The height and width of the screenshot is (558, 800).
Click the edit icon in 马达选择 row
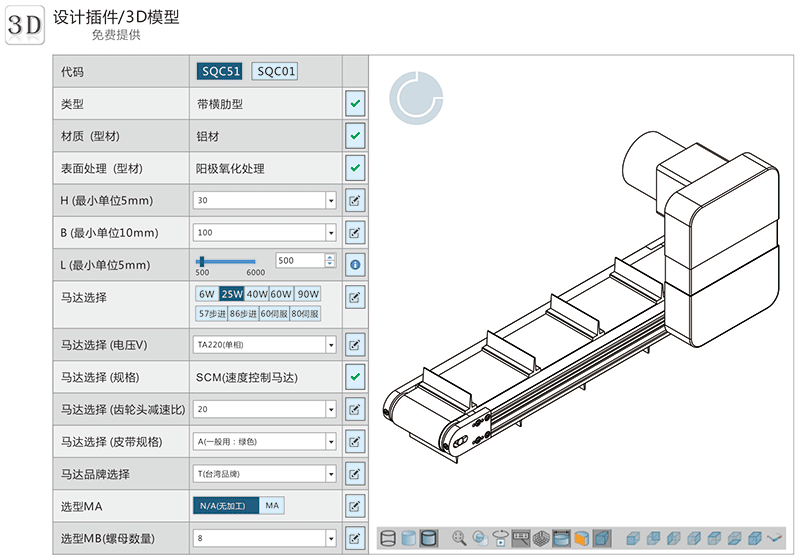point(355,297)
